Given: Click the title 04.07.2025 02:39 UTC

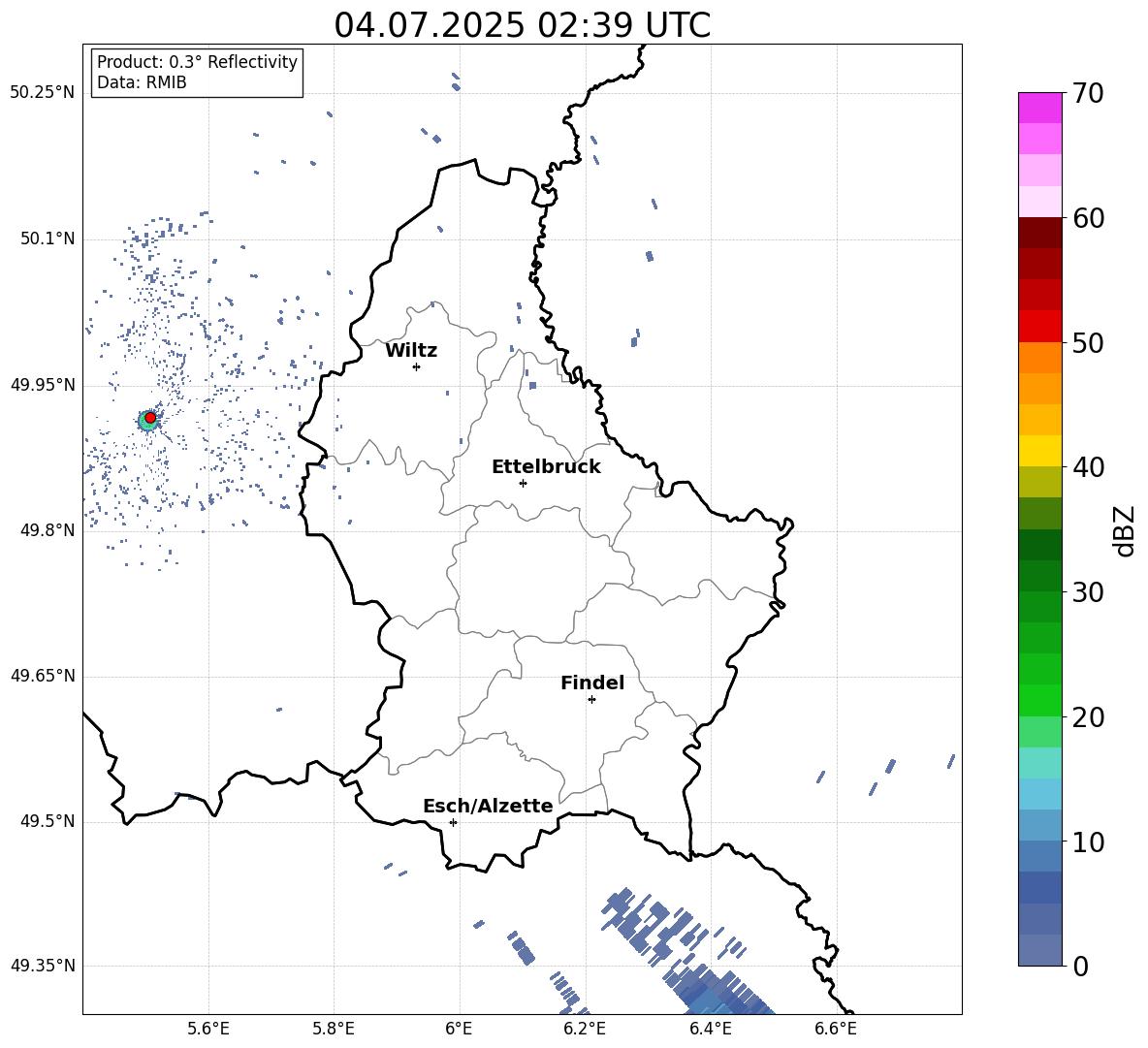Looking at the screenshot, I should [x=522, y=25].
